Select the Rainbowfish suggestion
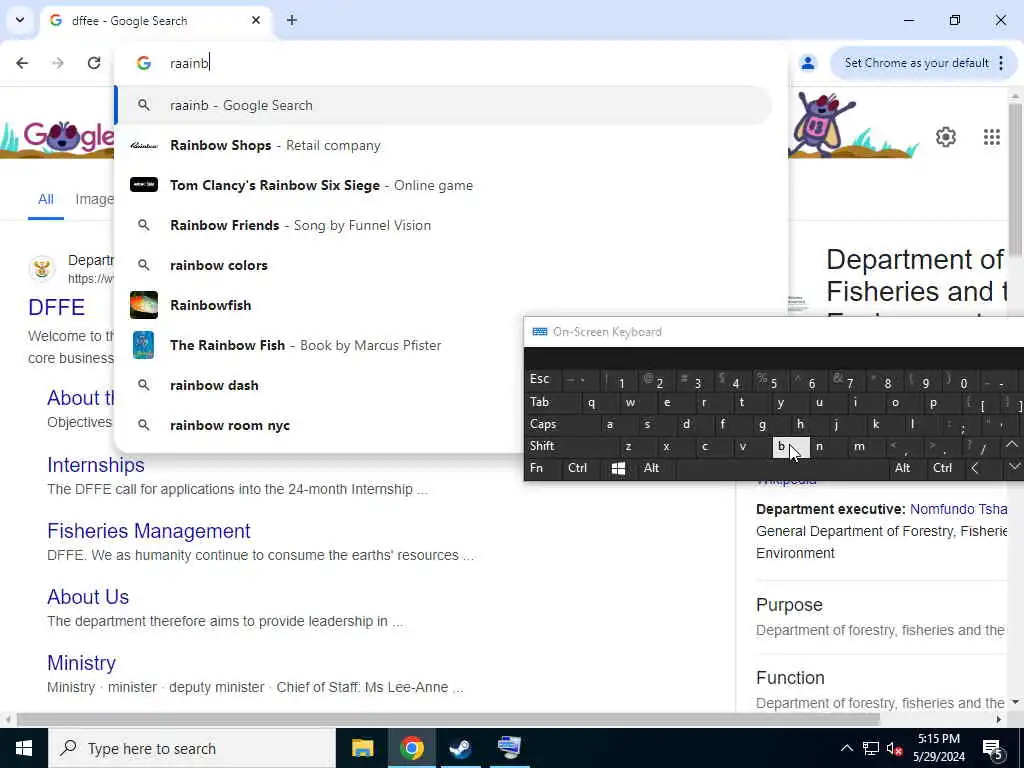The image size is (1024, 768). point(443,305)
